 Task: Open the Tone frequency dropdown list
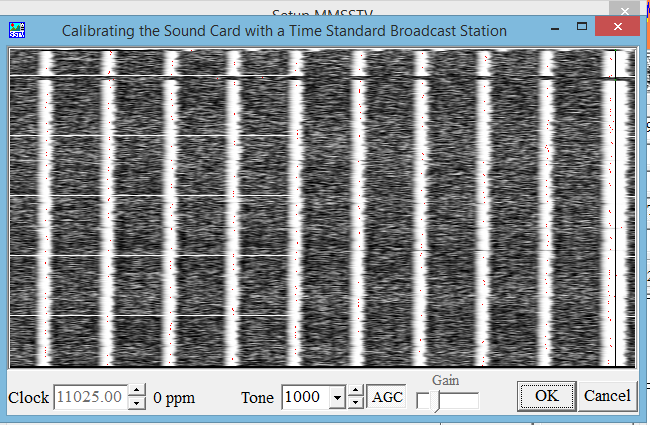[x=337, y=397]
